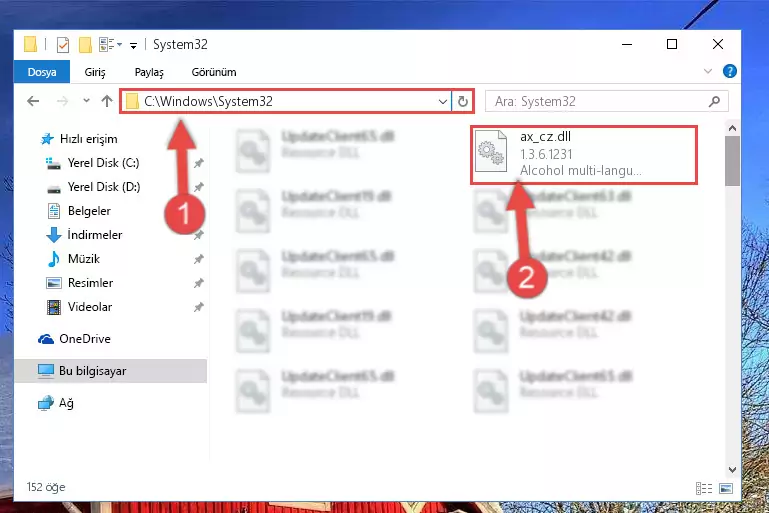Click the Alcohol multi-langu... description text
Viewport: 769px width, 513px height.
[580, 171]
